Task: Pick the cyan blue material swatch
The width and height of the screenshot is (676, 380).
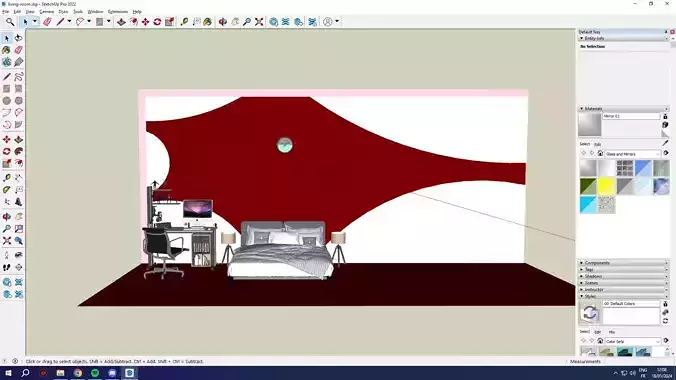Action: pos(588,204)
